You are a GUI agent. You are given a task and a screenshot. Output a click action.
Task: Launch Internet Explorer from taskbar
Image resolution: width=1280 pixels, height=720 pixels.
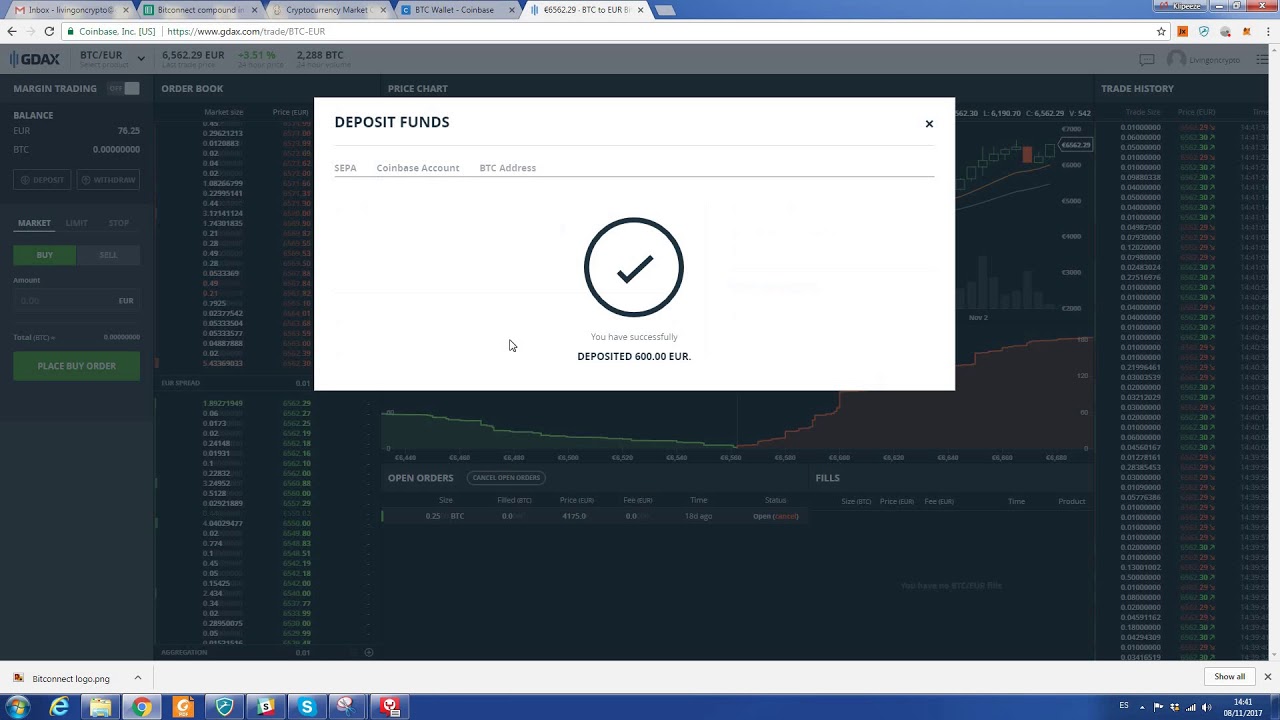tap(60, 707)
